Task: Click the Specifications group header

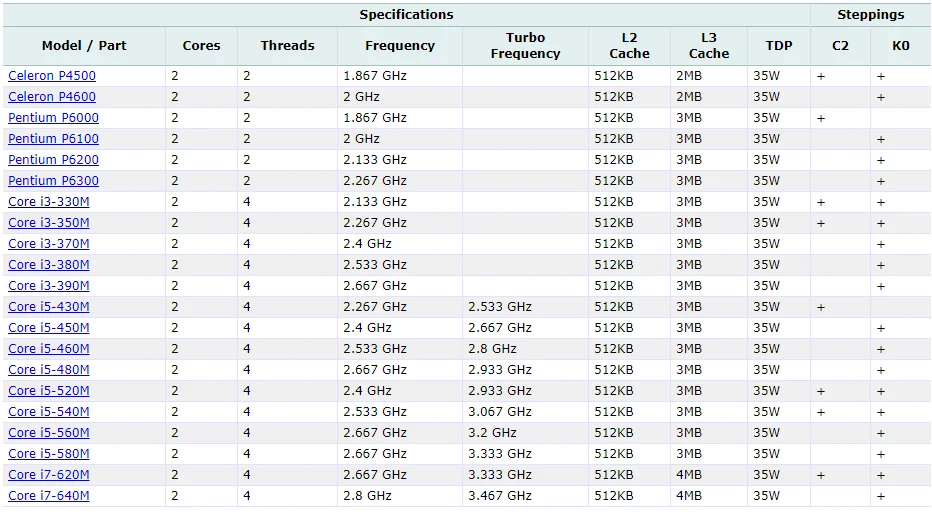Action: click(407, 15)
